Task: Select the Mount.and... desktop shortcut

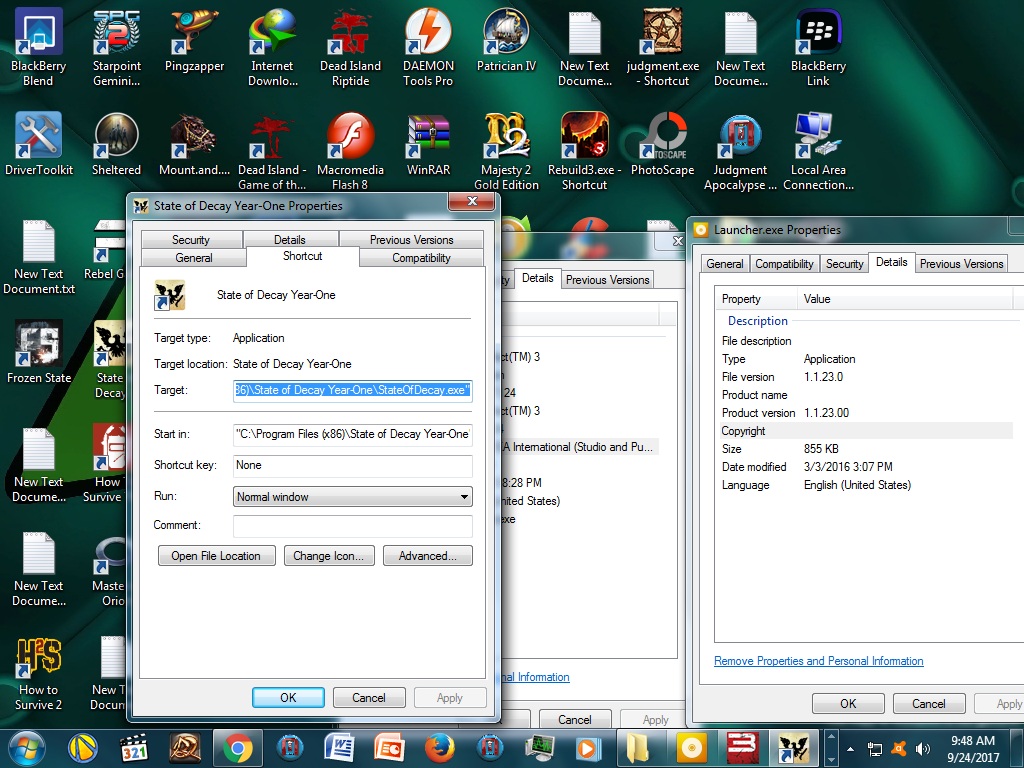Action: click(x=194, y=144)
